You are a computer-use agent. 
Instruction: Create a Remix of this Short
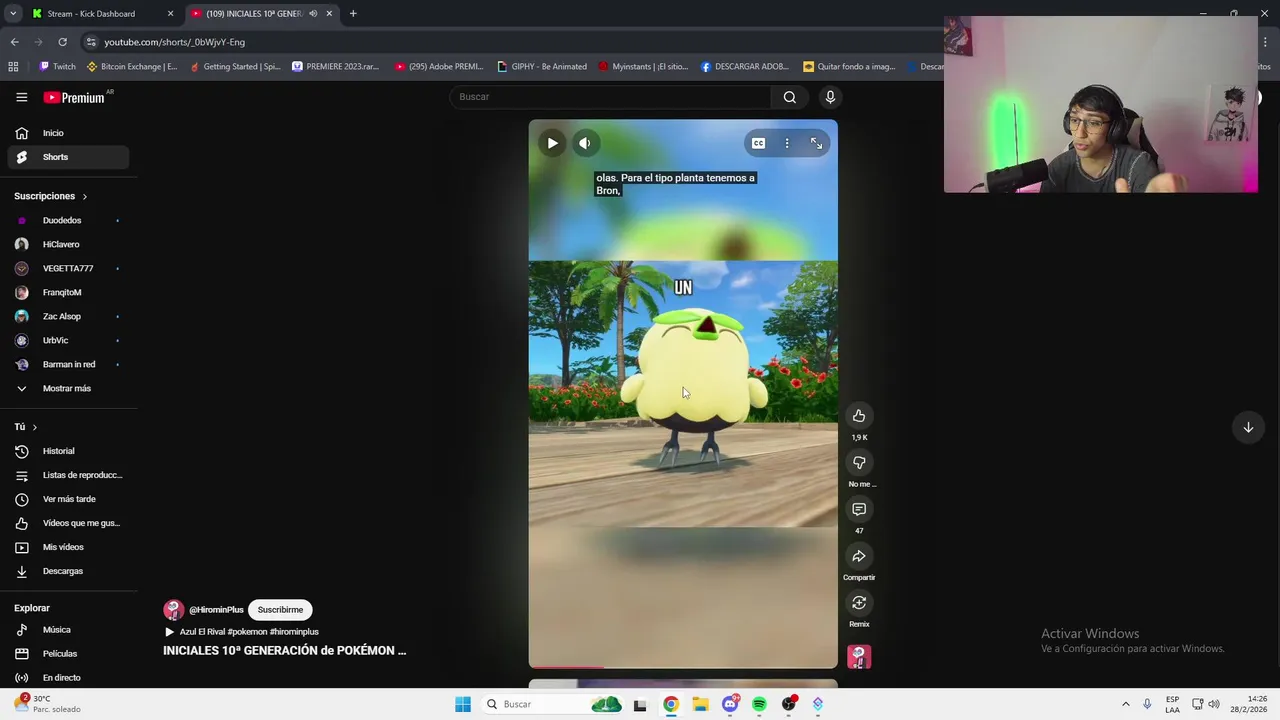click(x=859, y=603)
